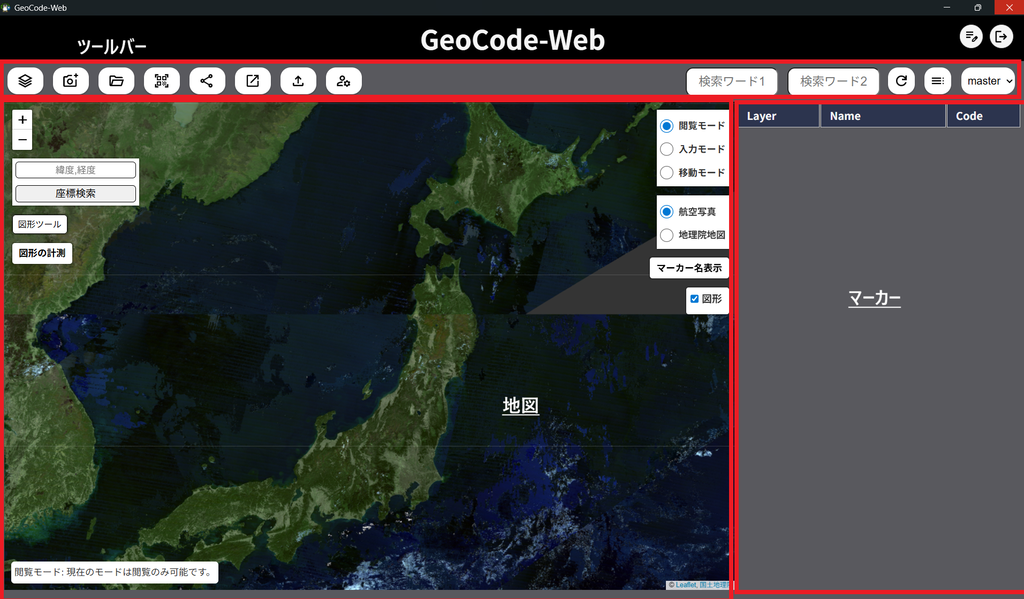Screen dimensions: 1024x599
Task: Click the 検索ワード1 input field
Action: [x=732, y=82]
